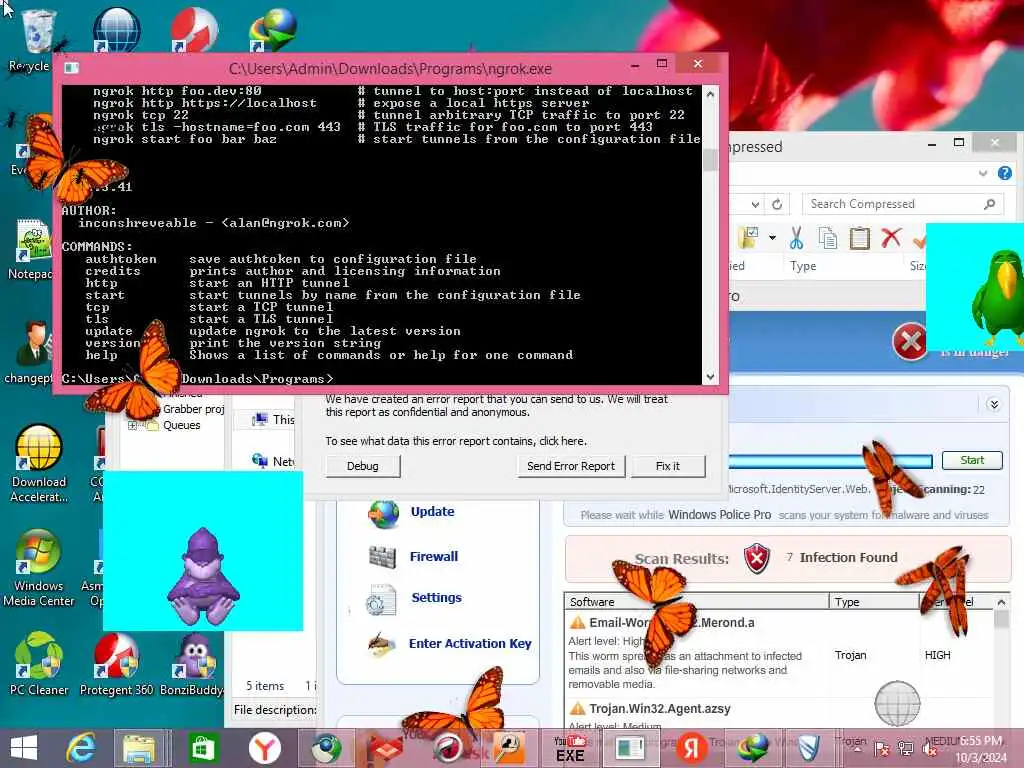Click the Debug button
The image size is (1024, 768).
tap(362, 466)
